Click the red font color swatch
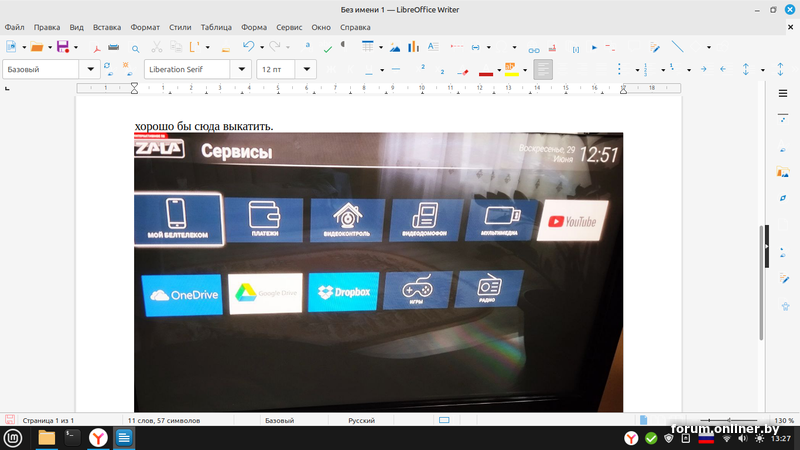The image size is (800, 450). [x=487, y=71]
